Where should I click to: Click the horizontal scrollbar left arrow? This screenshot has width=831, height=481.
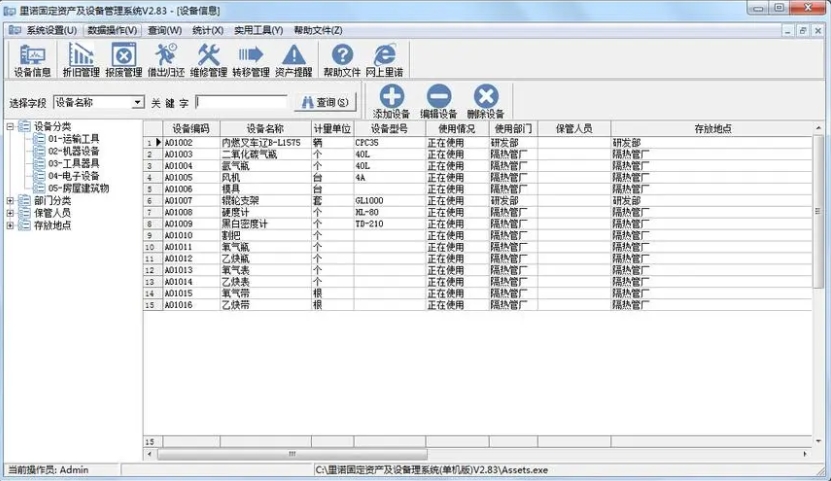[149, 454]
